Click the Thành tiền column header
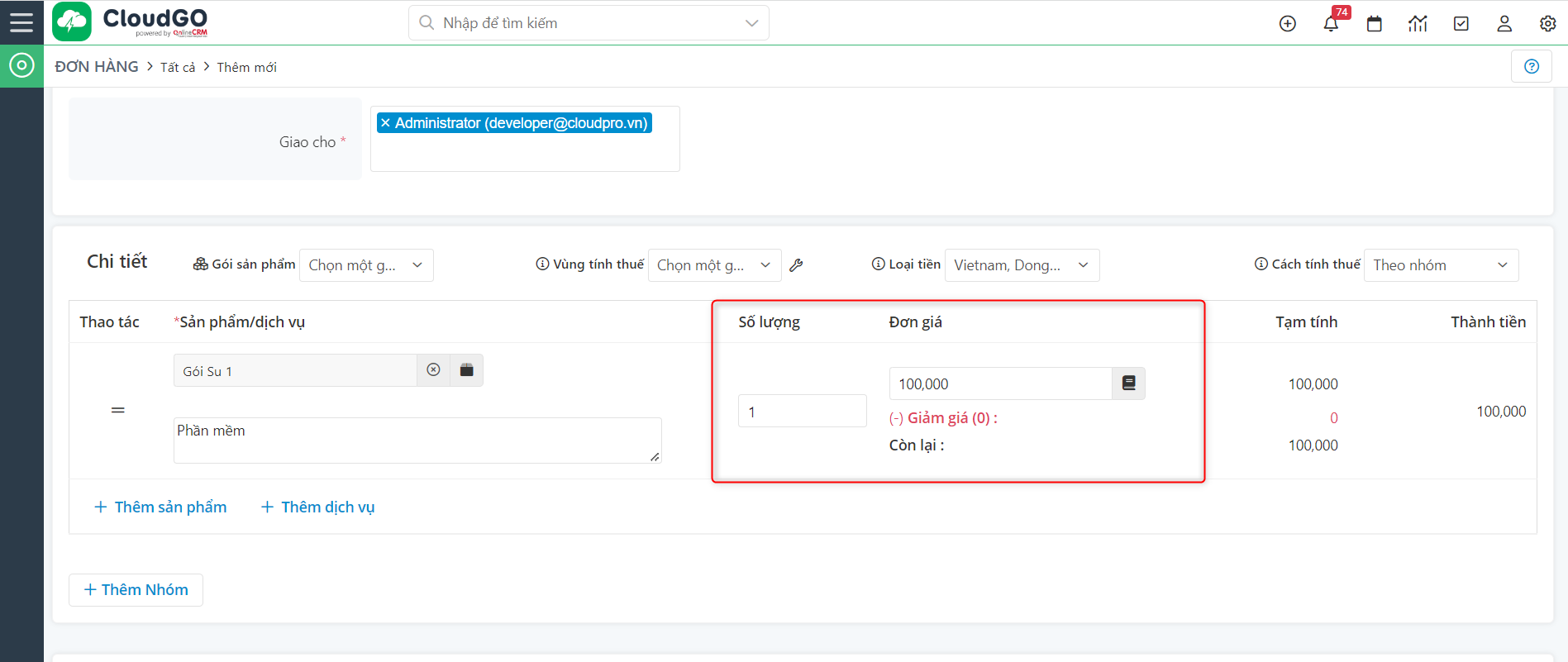1568x662 pixels. (x=1488, y=322)
